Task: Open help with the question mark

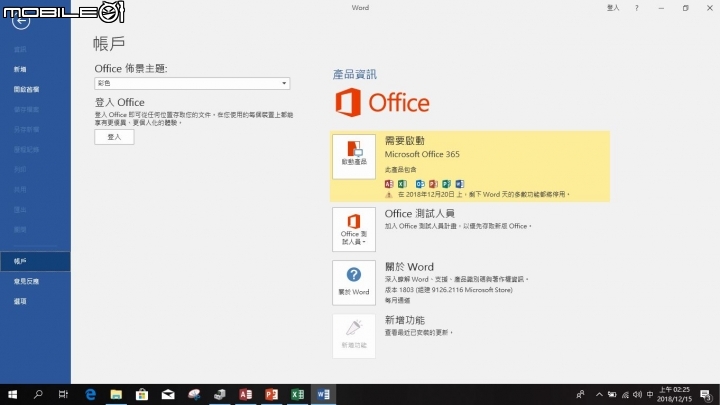Action: (636, 8)
